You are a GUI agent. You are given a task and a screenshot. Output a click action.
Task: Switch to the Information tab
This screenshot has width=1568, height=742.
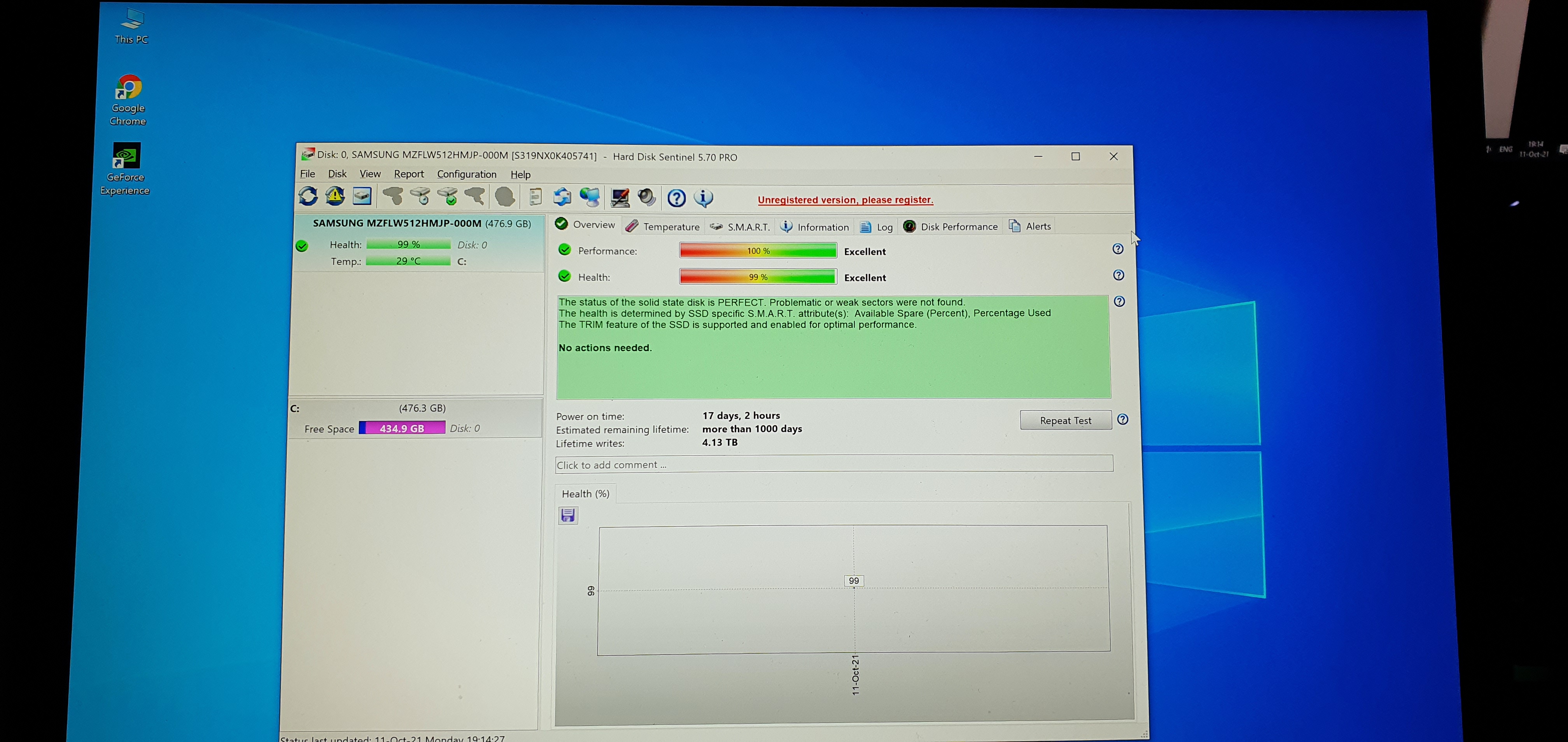coord(814,227)
